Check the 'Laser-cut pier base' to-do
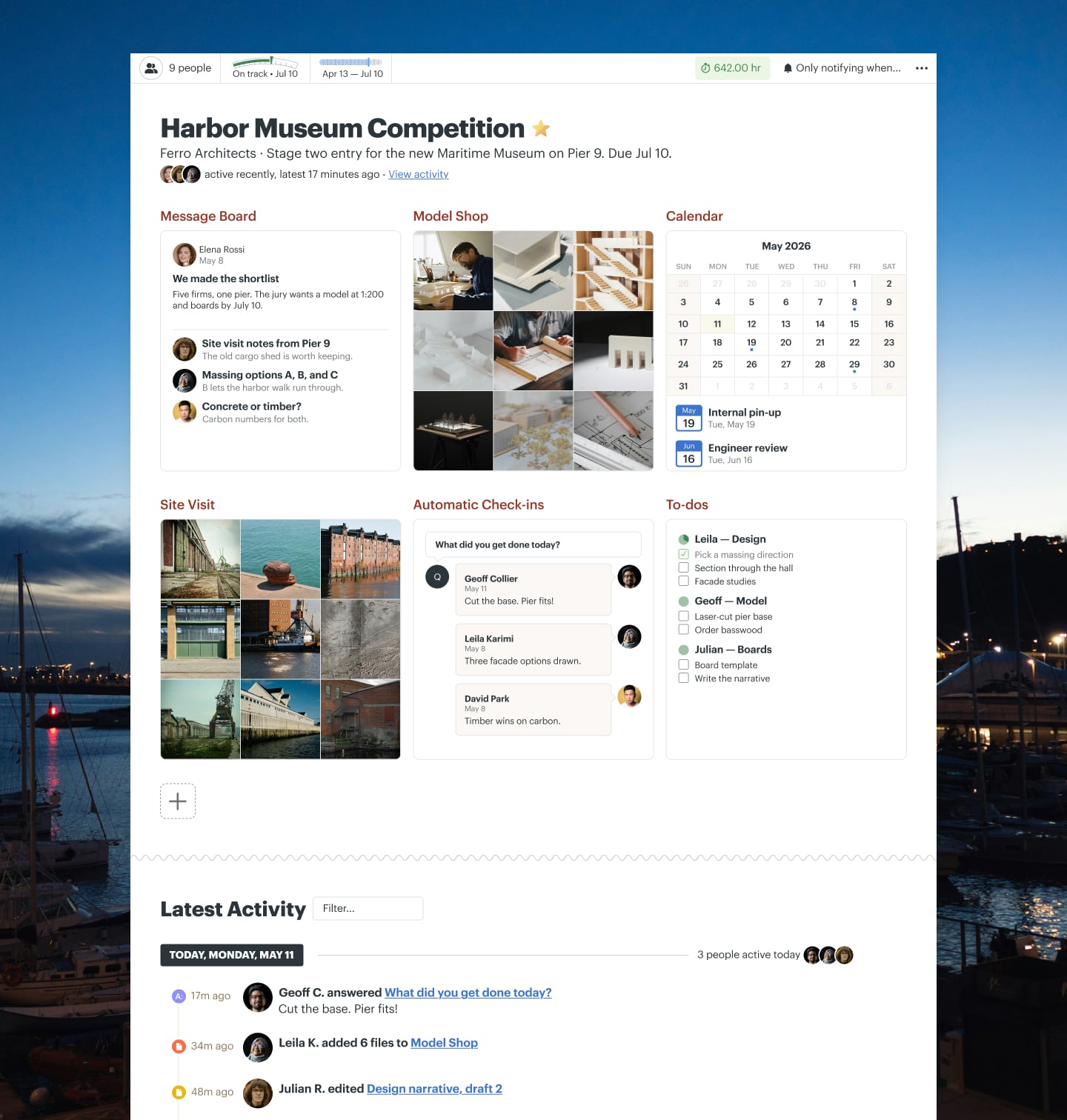This screenshot has height=1120, width=1067. pyautogui.click(x=683, y=616)
